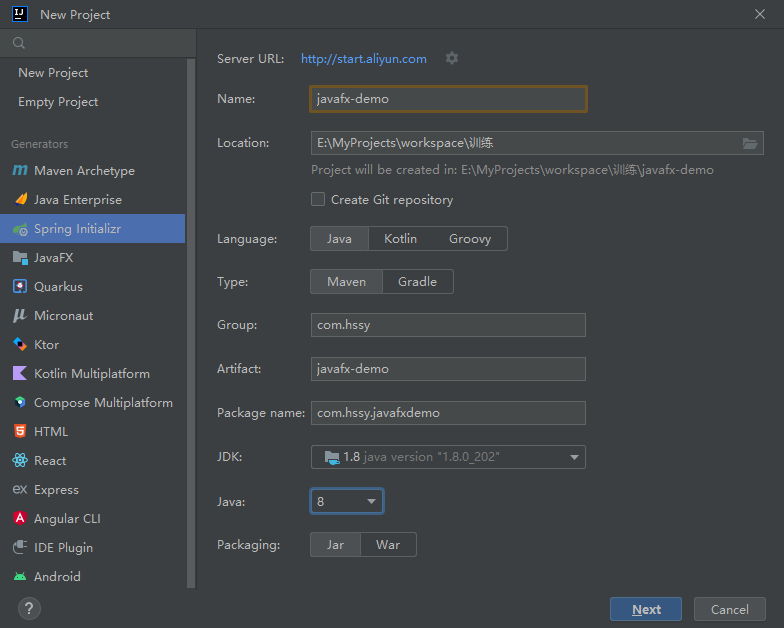Click the Java Enterprise icon
Screen dimensions: 784x628
pyautogui.click(x=20, y=199)
